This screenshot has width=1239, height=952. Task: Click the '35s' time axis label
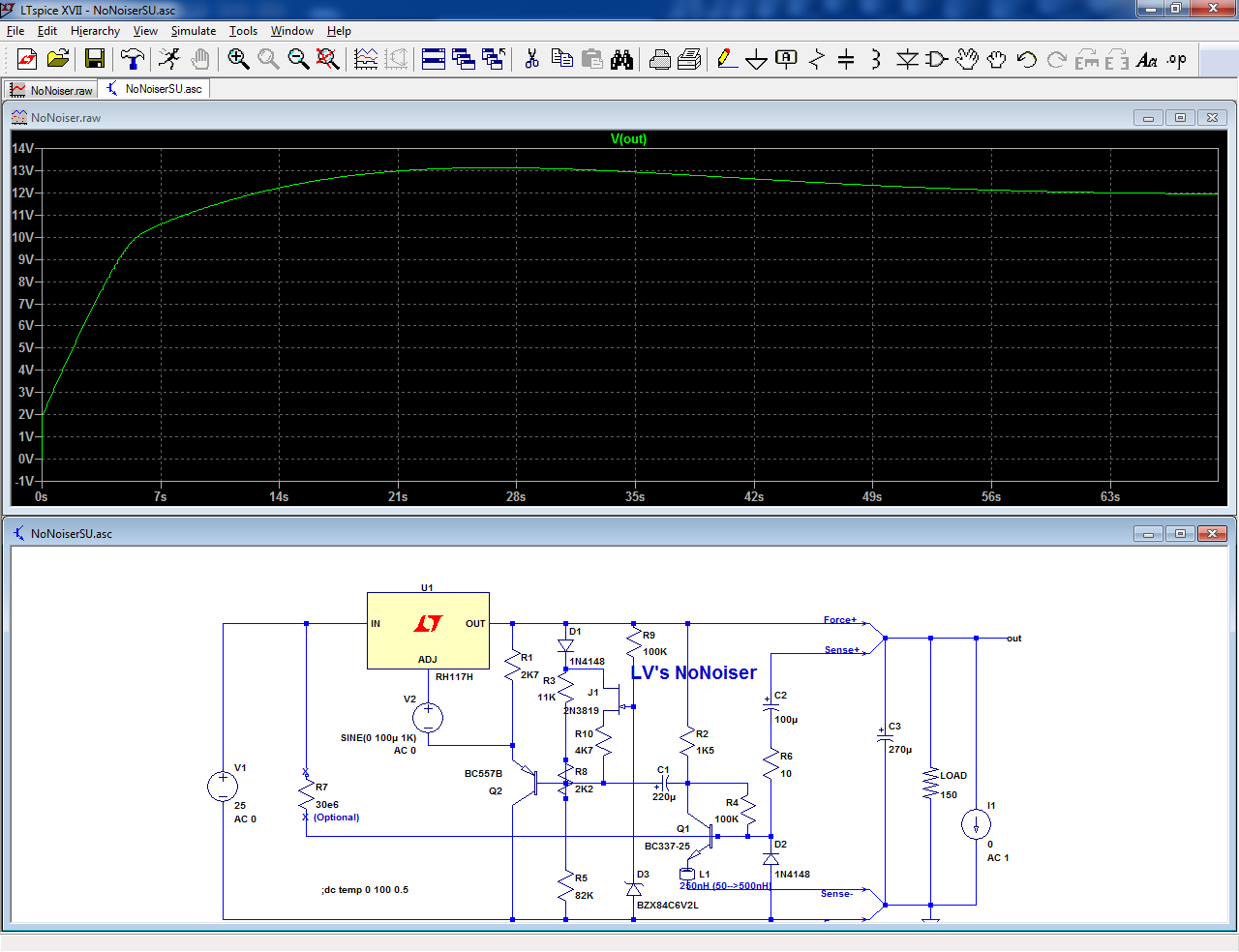pos(635,496)
